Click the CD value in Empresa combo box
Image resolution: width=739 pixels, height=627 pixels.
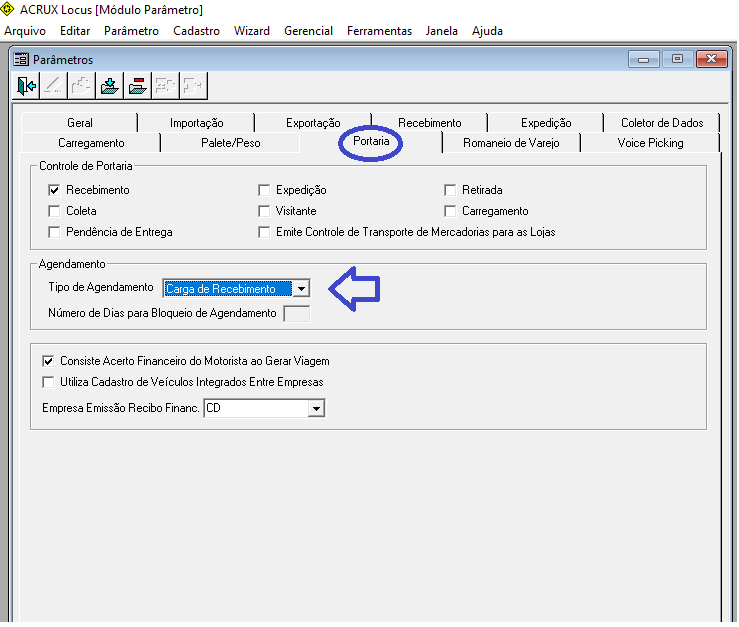pyautogui.click(x=256, y=408)
